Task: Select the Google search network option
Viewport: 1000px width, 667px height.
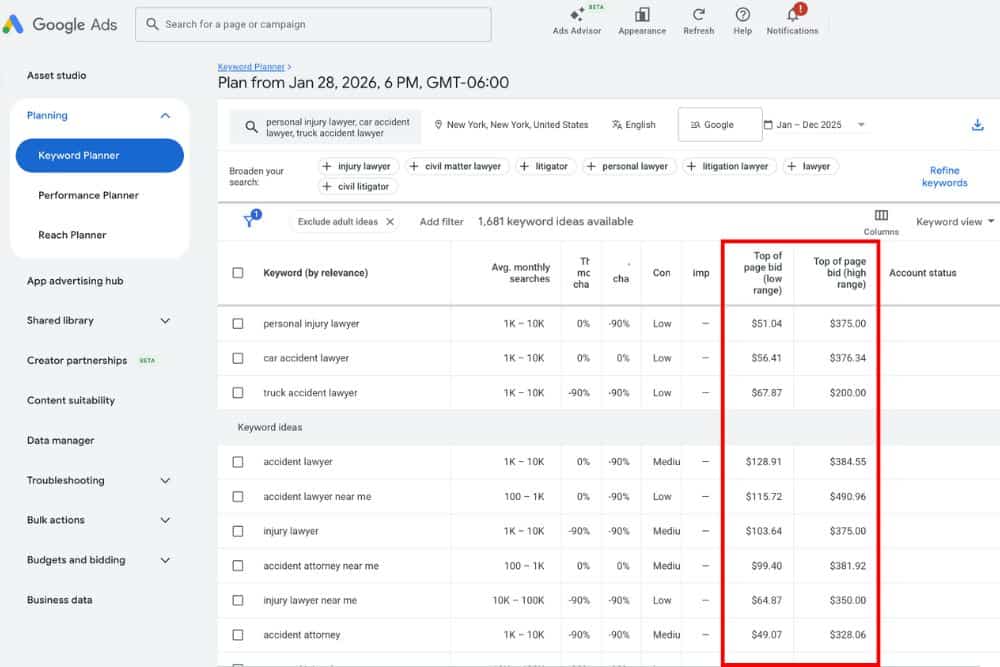Action: coord(719,125)
